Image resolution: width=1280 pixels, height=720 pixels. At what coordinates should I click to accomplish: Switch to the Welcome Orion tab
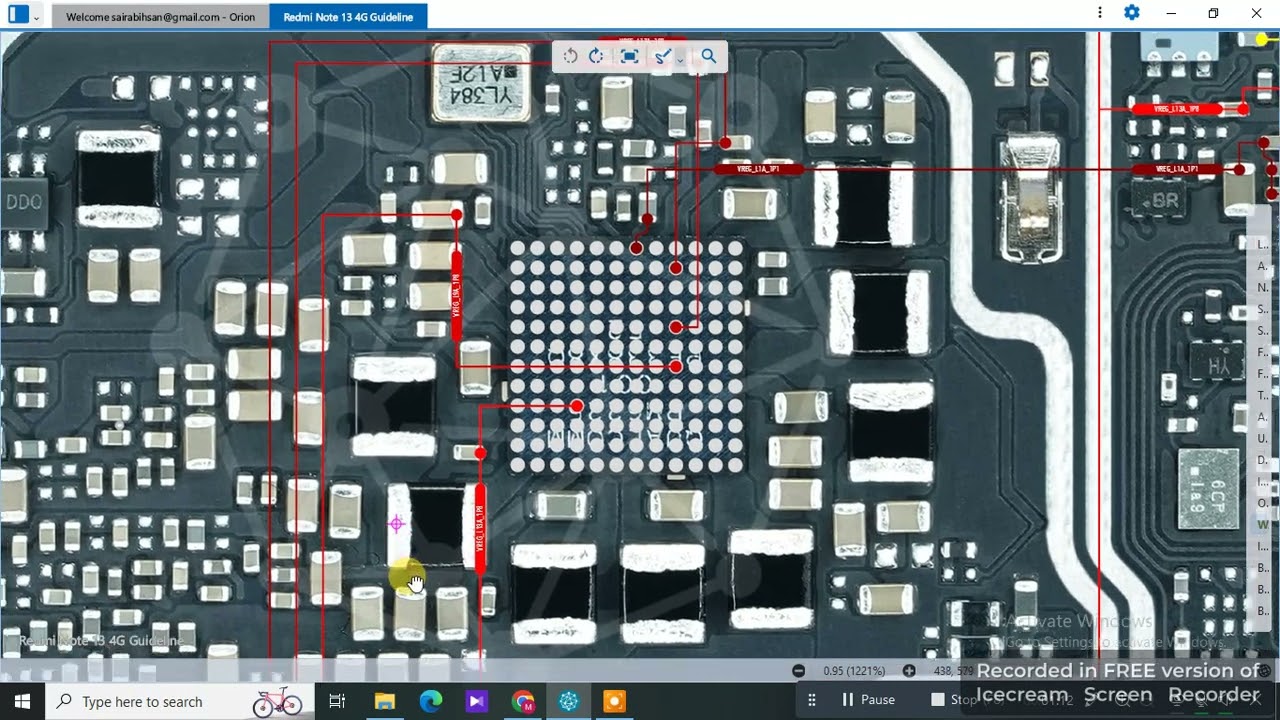(x=160, y=17)
